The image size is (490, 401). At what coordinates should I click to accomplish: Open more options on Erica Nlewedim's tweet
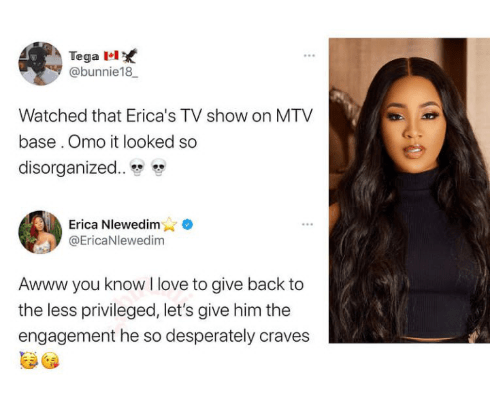pyautogui.click(x=307, y=224)
